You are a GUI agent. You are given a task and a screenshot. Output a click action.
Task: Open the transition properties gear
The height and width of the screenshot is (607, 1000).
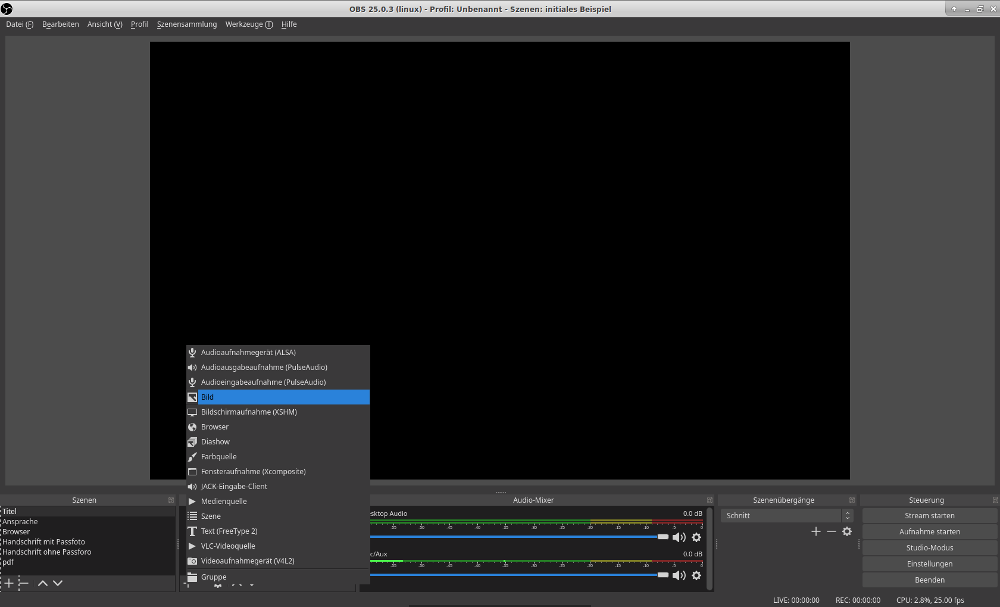tap(847, 531)
